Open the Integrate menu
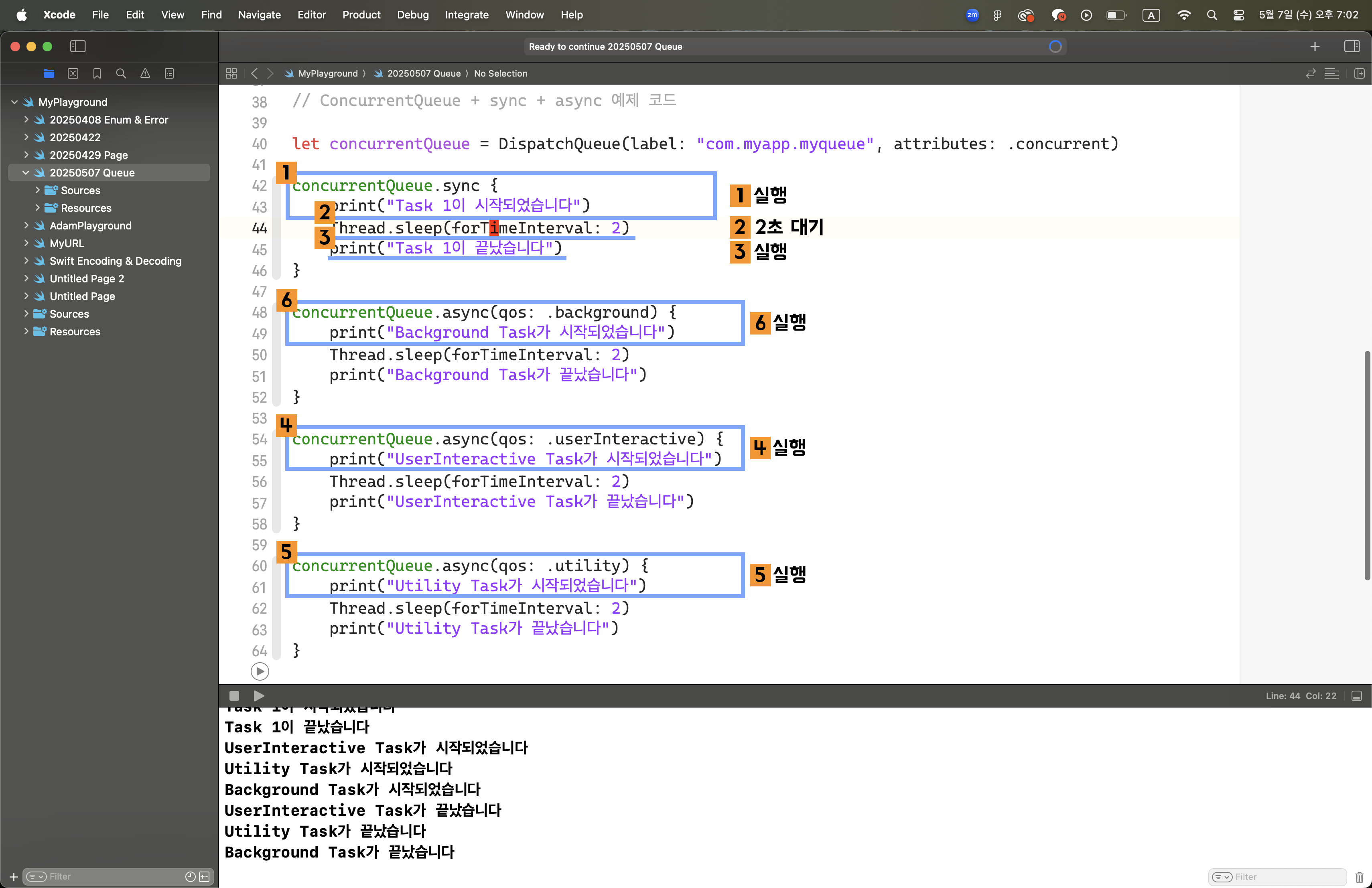This screenshot has height=888, width=1372. point(467,14)
